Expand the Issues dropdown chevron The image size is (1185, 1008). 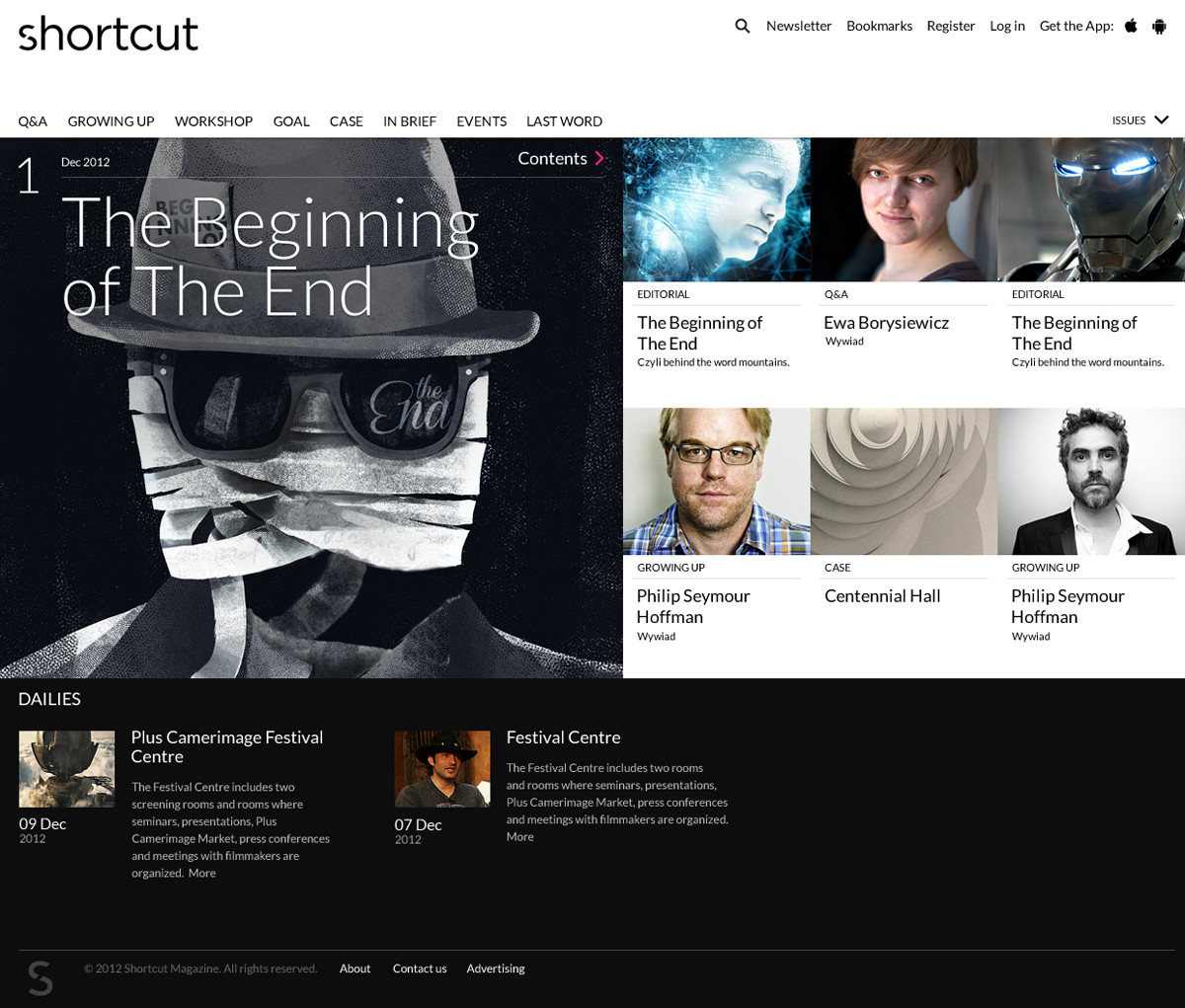click(1161, 120)
